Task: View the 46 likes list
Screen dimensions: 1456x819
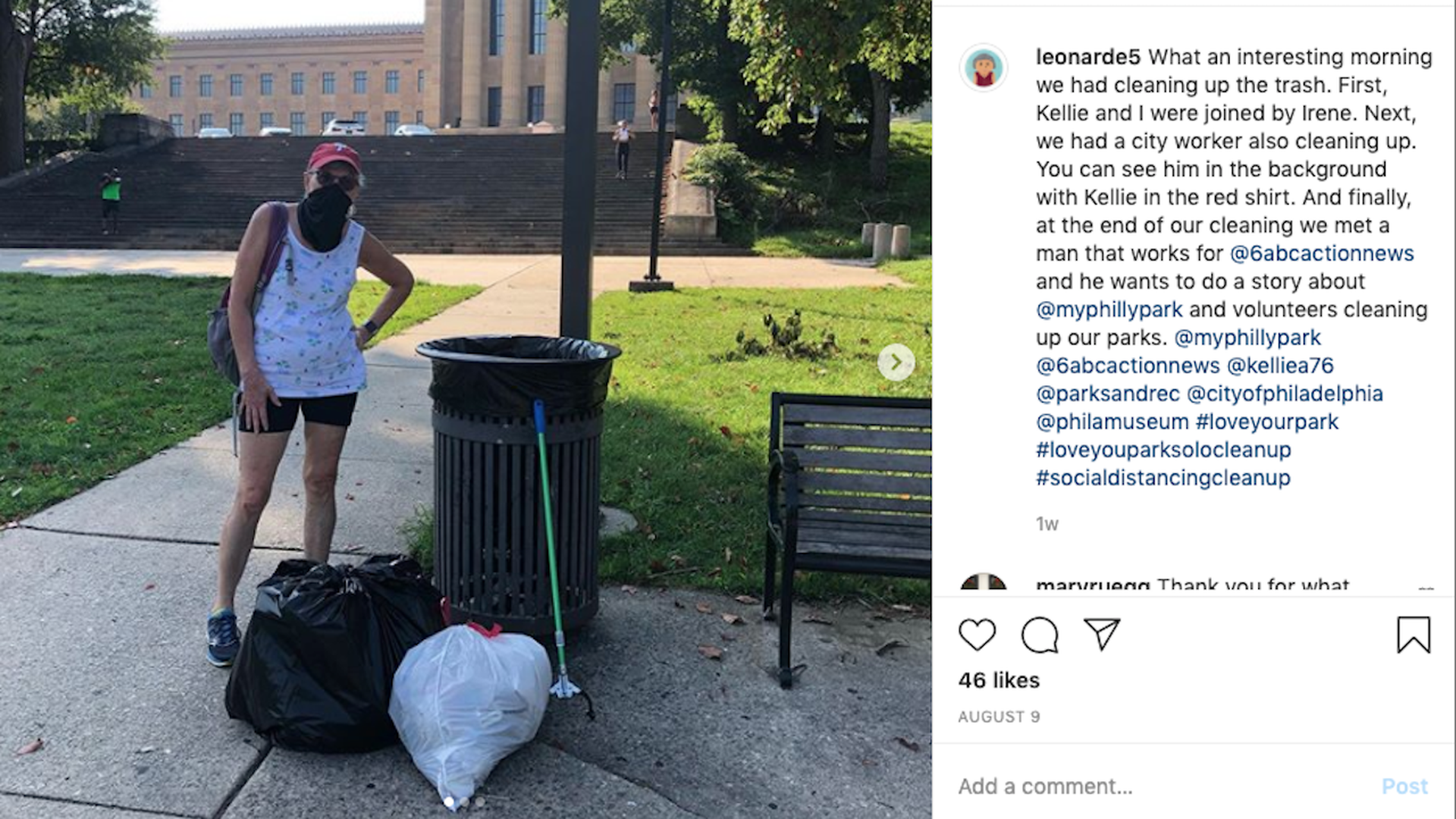Action: coord(999,680)
